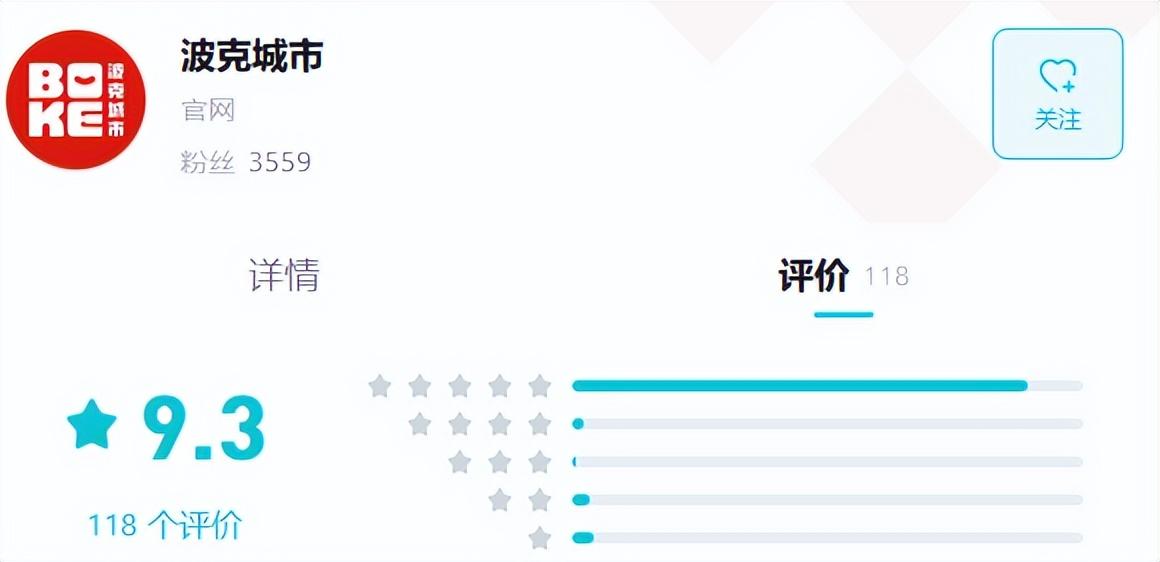The image size is (1160, 562).
Task: Click the three-star rating progress bar
Action: pyautogui.click(x=827, y=462)
